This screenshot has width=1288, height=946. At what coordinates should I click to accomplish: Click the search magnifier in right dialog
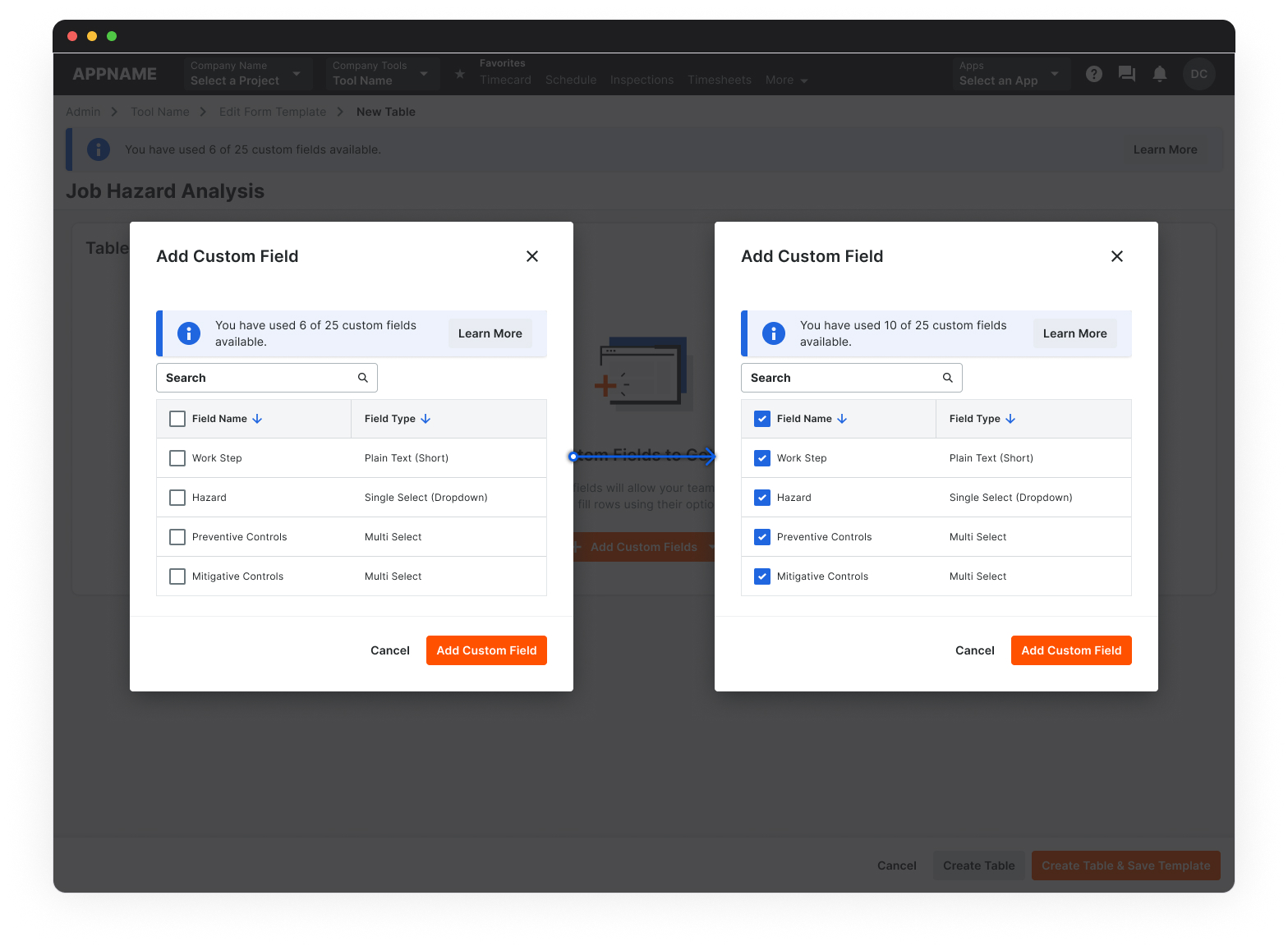coord(947,378)
